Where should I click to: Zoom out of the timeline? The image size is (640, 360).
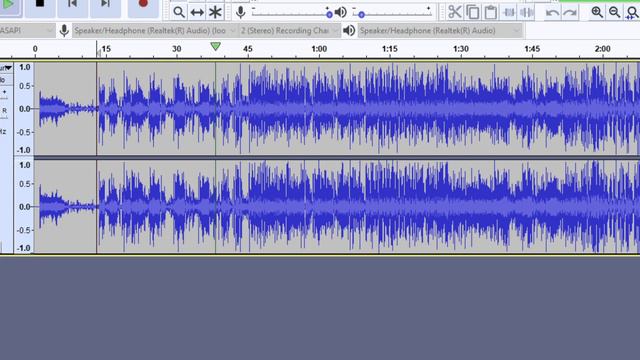[614, 12]
